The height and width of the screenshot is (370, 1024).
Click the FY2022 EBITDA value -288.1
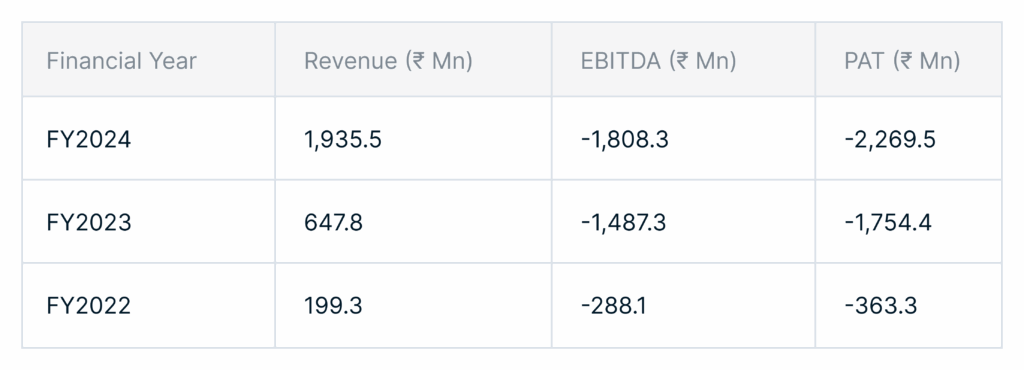pyautogui.click(x=613, y=305)
